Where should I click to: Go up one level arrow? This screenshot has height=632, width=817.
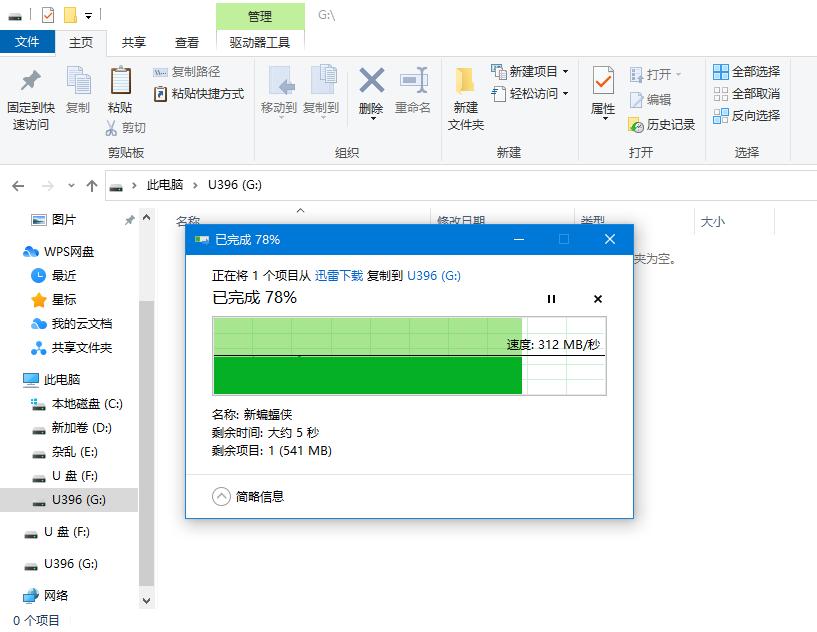(92, 185)
